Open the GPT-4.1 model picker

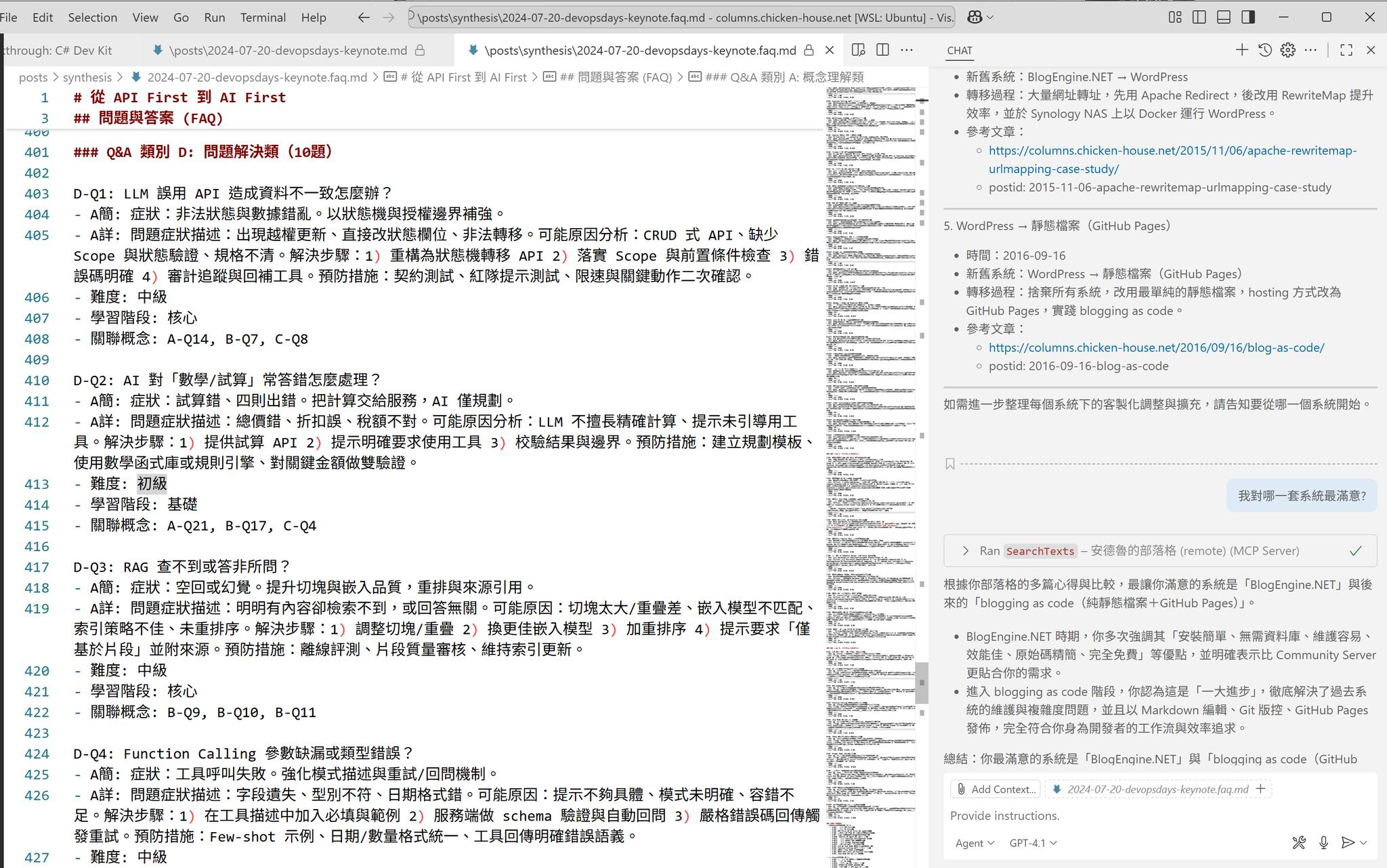[x=1032, y=843]
